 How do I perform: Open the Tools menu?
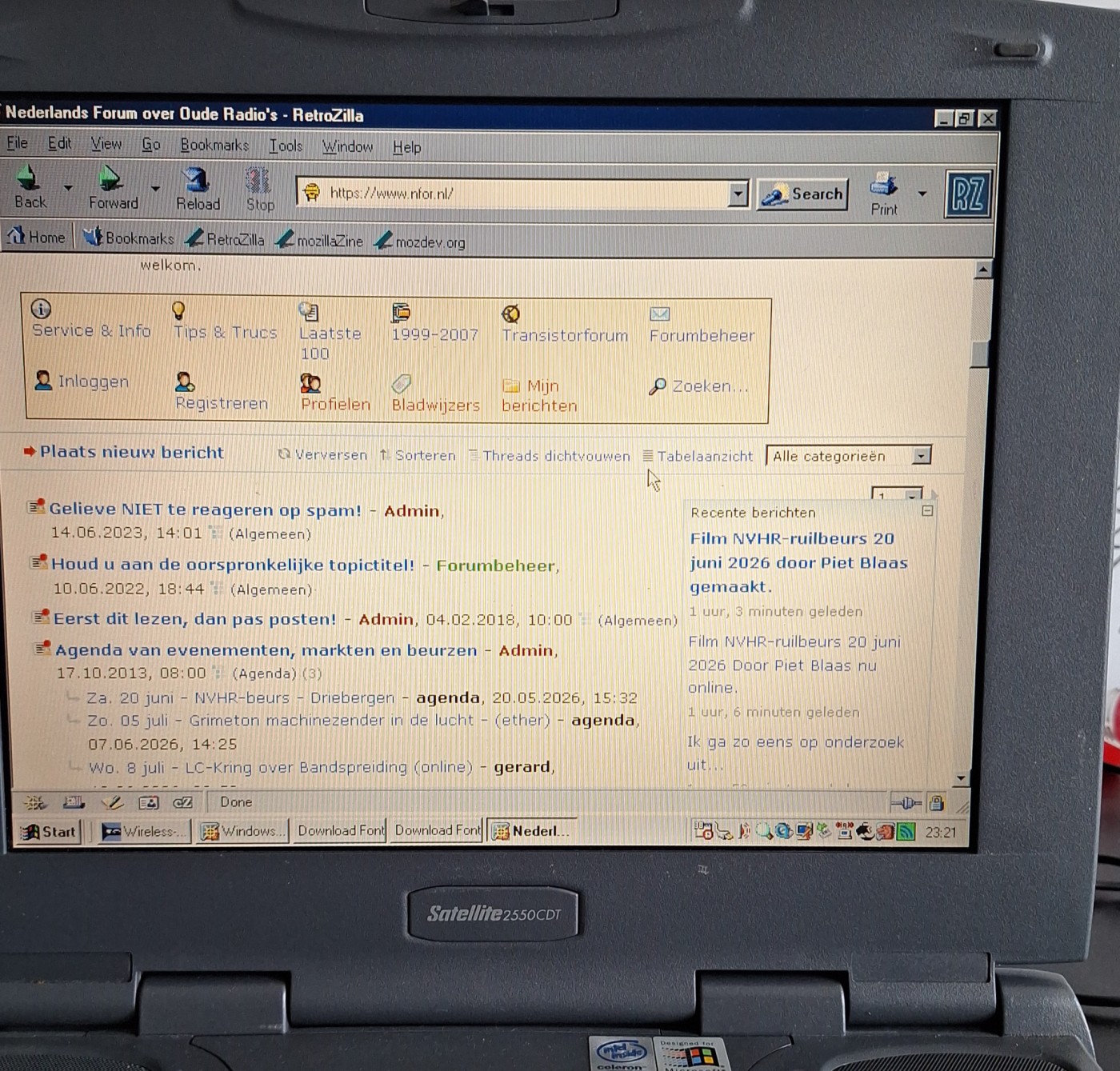[x=286, y=146]
